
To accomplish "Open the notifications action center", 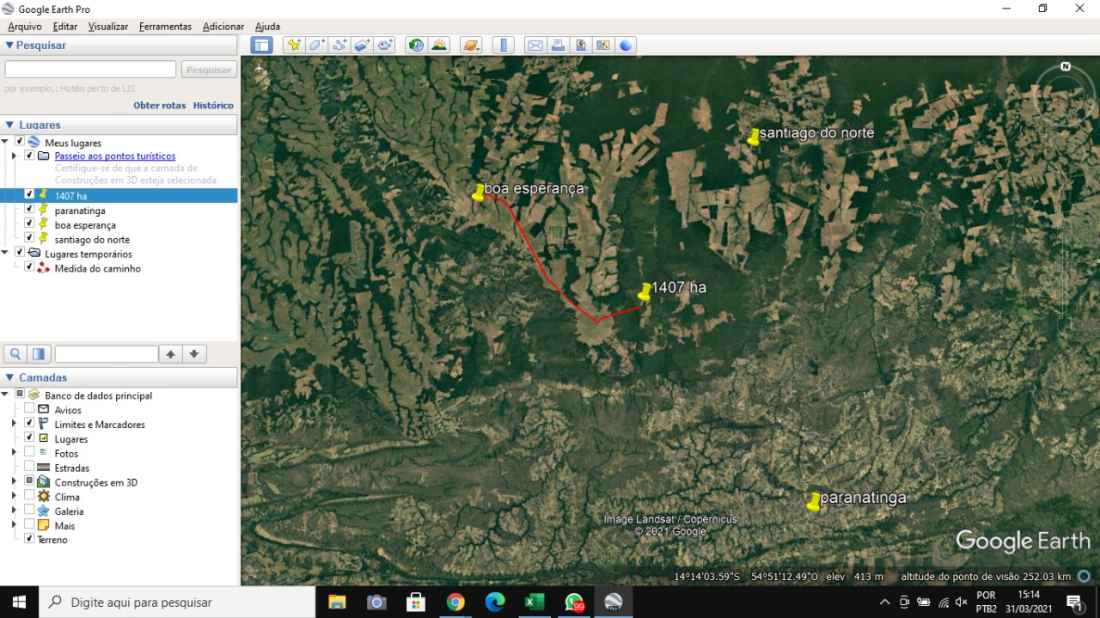I will point(1074,602).
